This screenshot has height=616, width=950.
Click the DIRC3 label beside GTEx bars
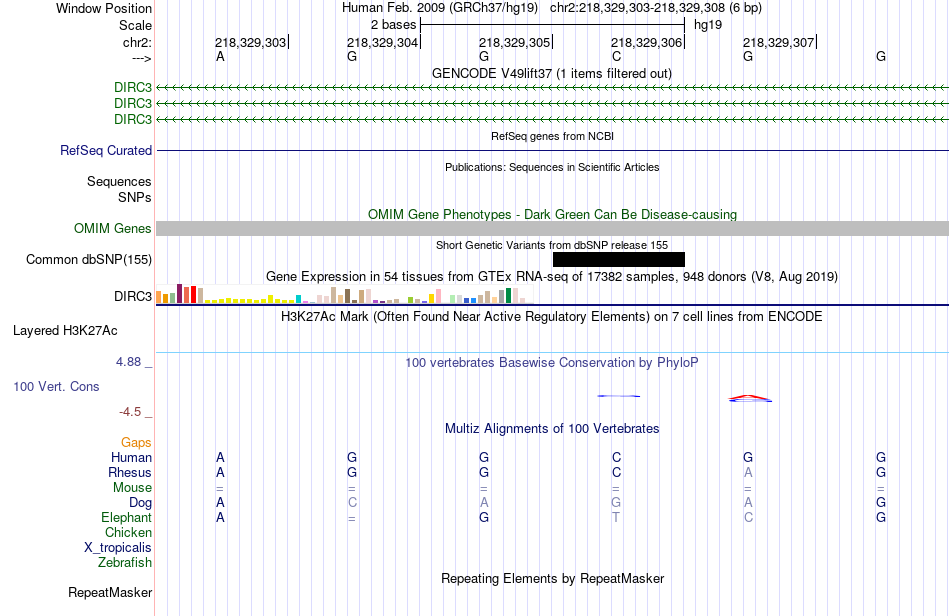133,296
